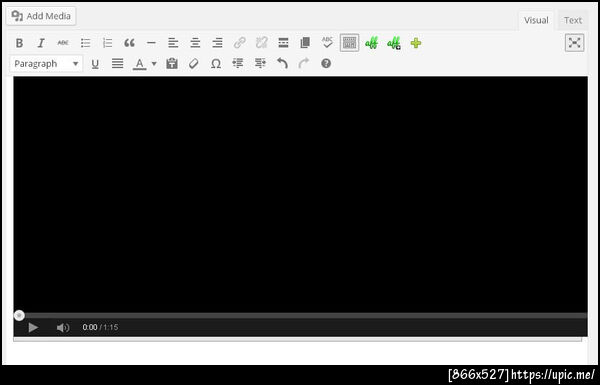Toggle the toolbar kitchen sink
The width and height of the screenshot is (600, 385).
coord(349,43)
